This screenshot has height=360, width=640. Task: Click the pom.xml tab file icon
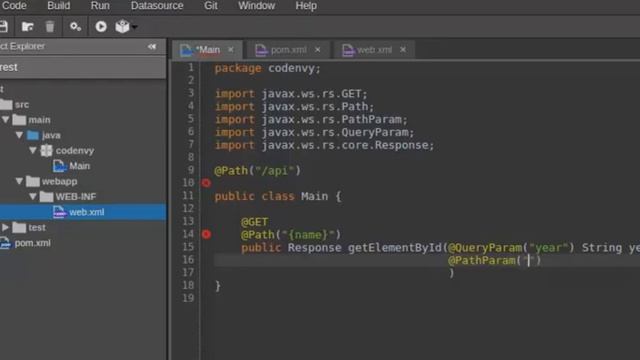coord(261,50)
